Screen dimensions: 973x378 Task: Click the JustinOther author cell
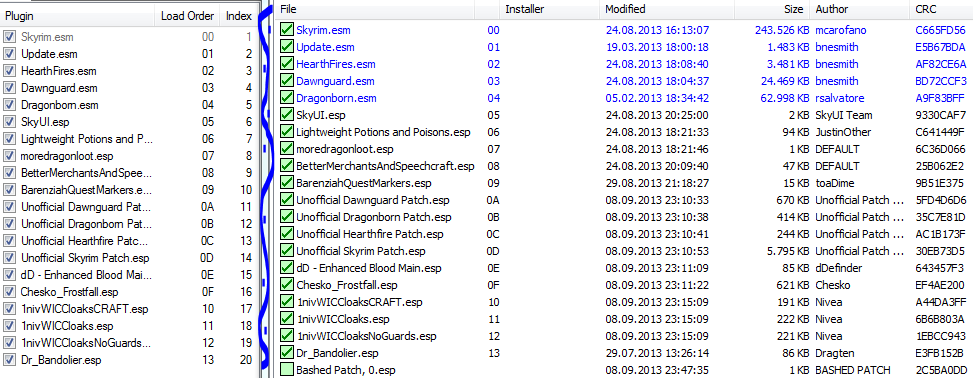(x=843, y=132)
